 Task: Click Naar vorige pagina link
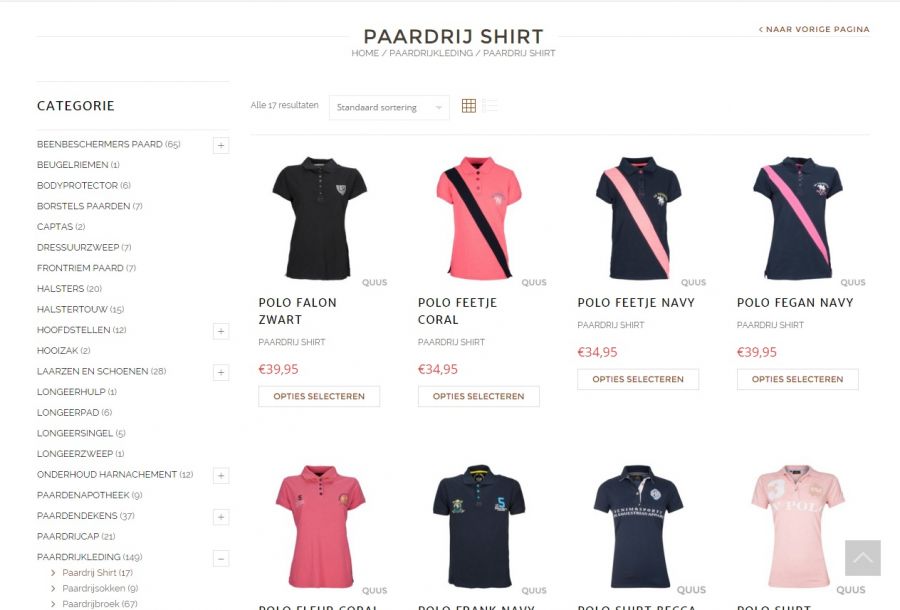point(814,29)
